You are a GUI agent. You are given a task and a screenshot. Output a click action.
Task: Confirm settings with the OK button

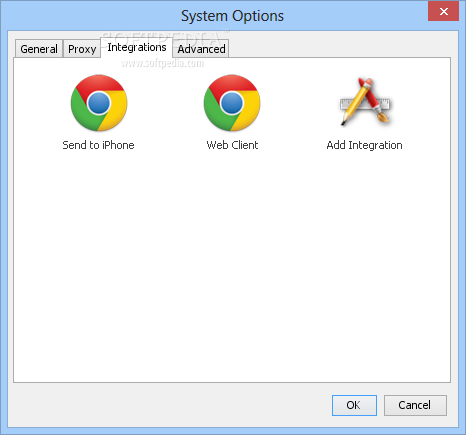click(354, 405)
